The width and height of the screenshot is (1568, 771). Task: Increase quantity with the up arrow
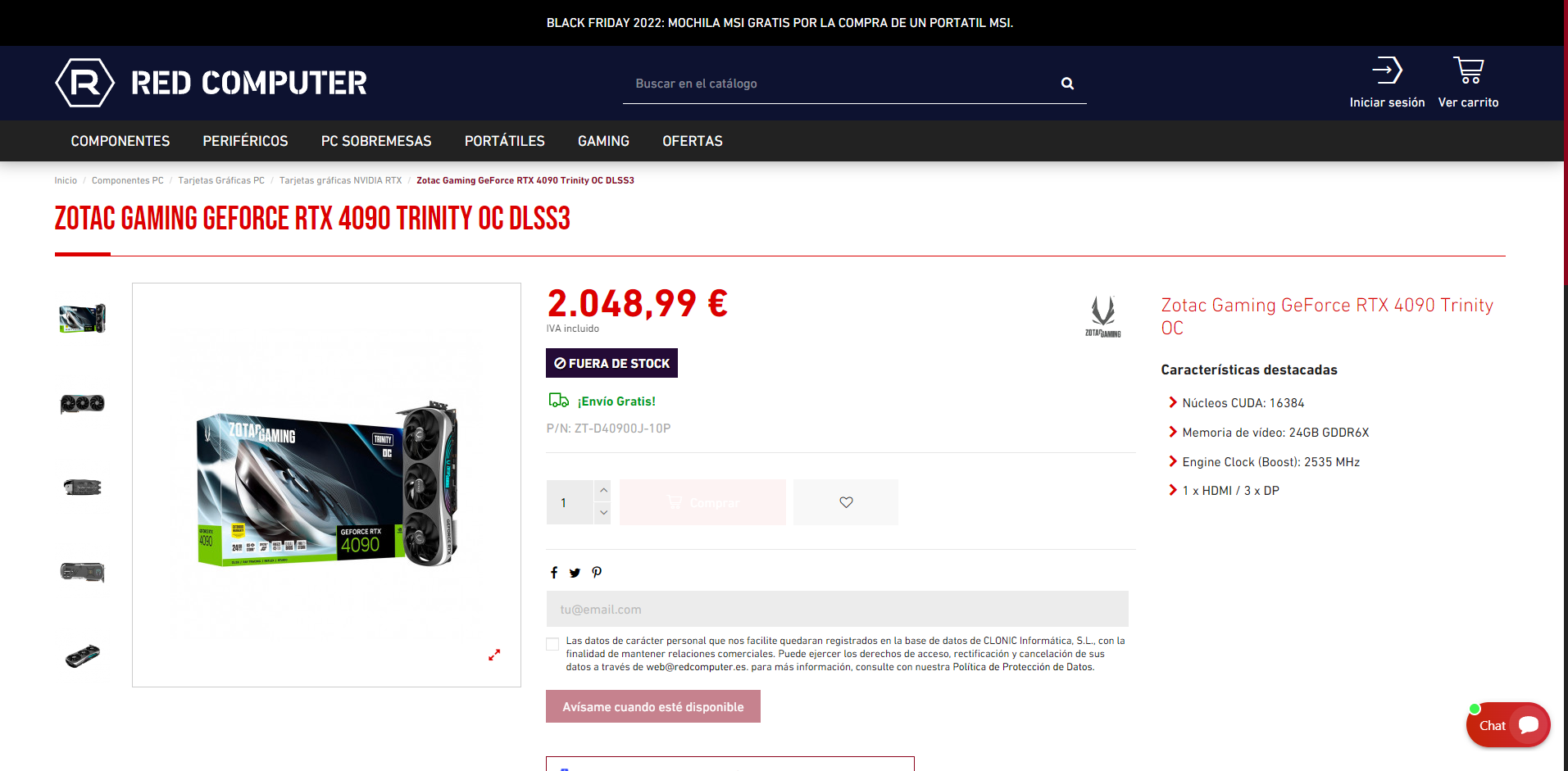pos(603,490)
